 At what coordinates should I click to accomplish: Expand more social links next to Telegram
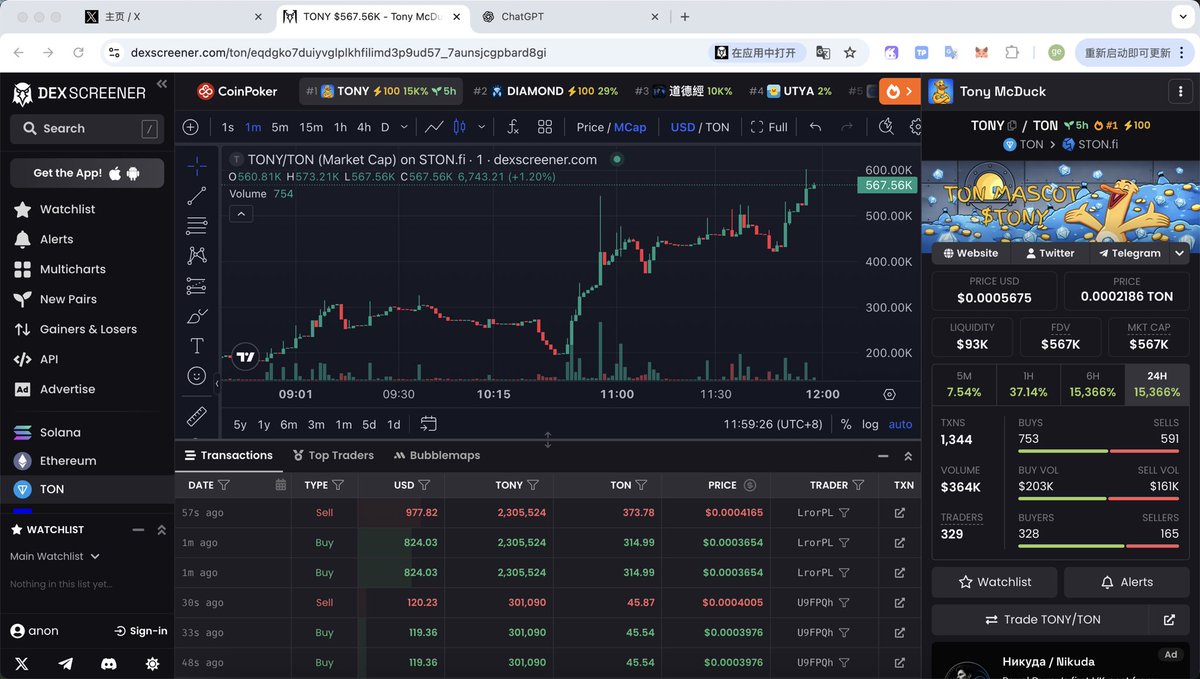point(1180,253)
